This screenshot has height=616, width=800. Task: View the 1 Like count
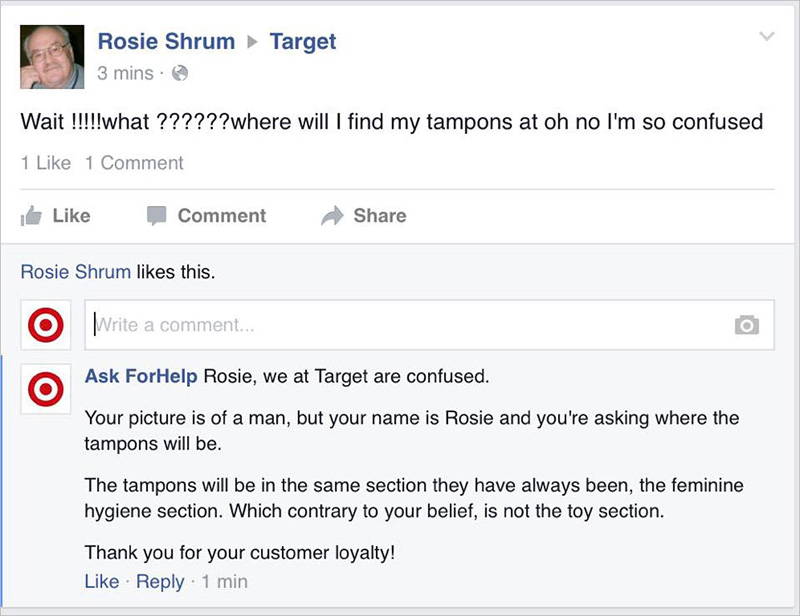click(46, 163)
